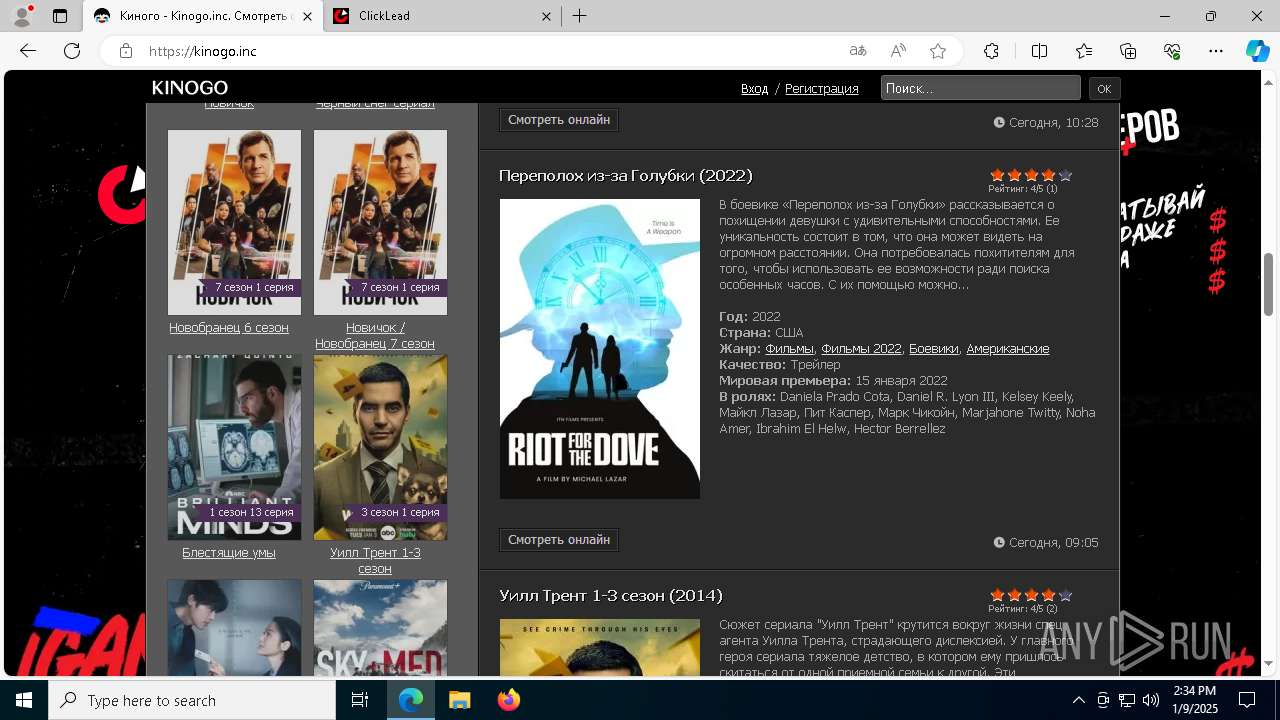Click the page vertical scrollbar thumb
This screenshot has width=1280, height=720.
click(1269, 284)
